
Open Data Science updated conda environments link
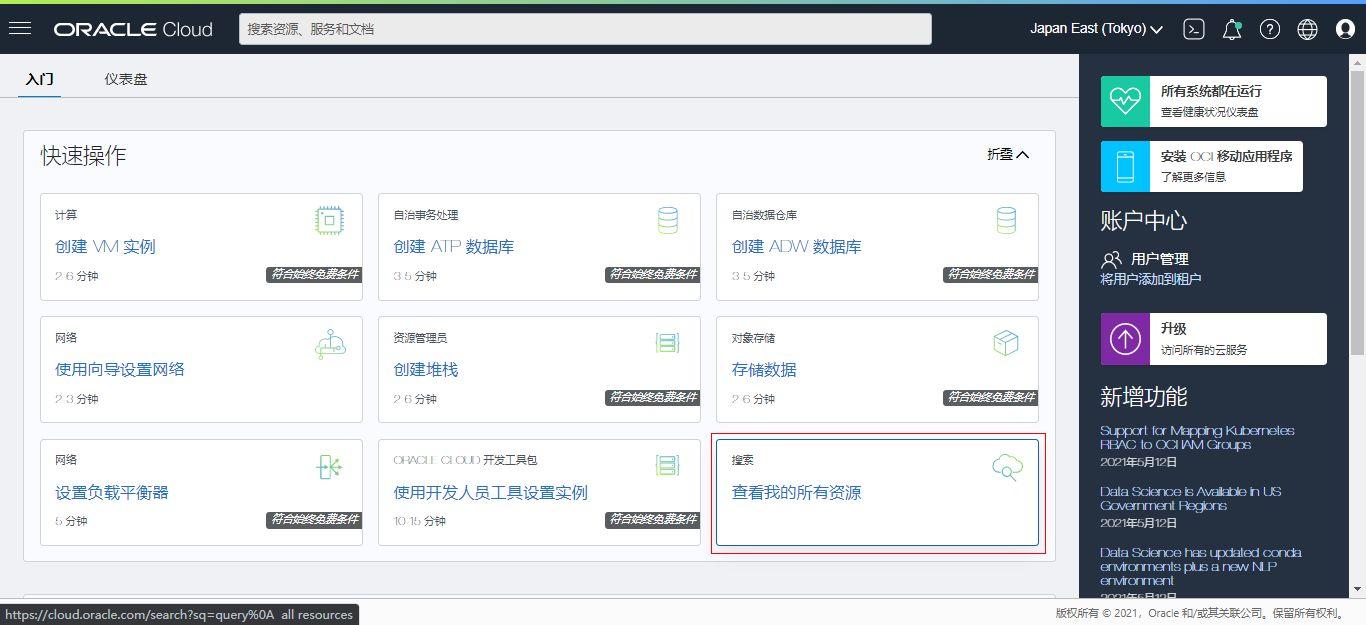[x=1200, y=566]
